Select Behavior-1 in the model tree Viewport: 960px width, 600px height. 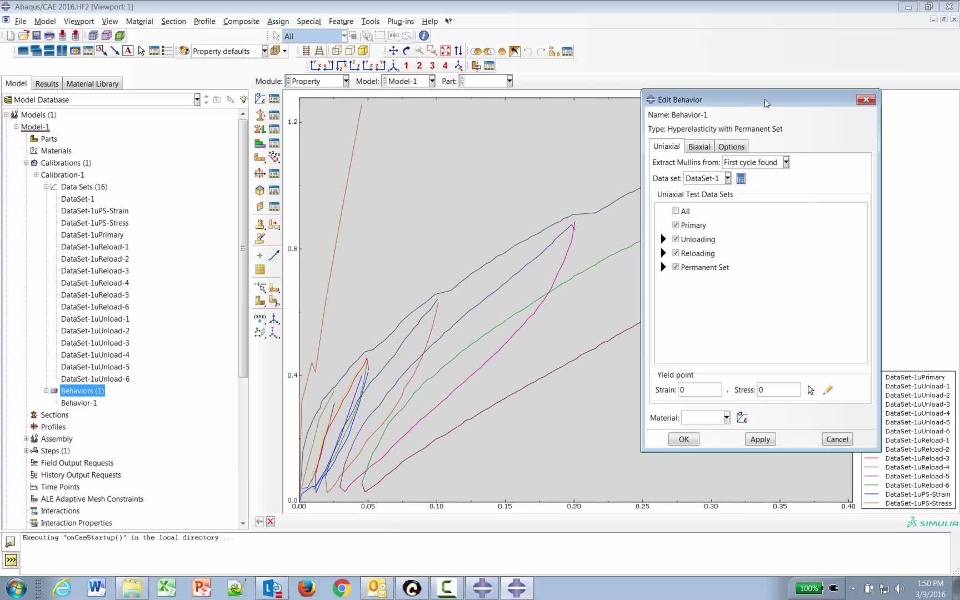(x=79, y=403)
